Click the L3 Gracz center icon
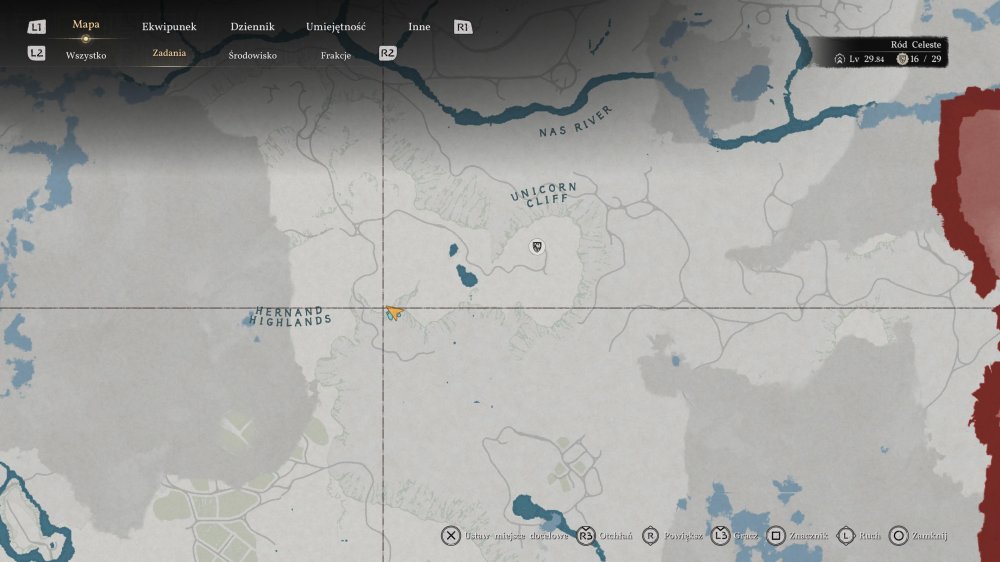1000x562 pixels. coord(720,536)
